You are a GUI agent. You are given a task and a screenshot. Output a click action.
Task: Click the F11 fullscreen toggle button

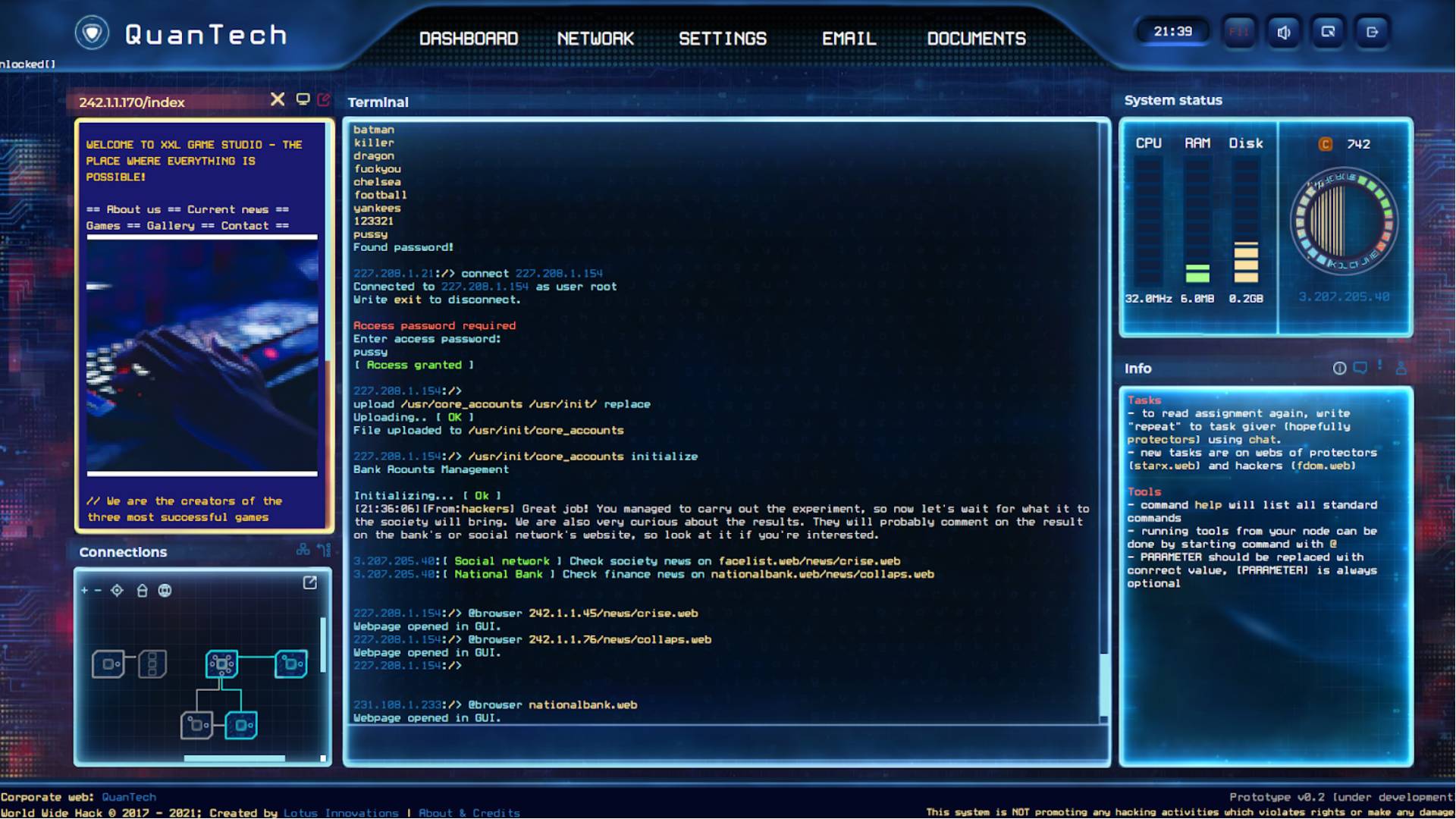[1239, 32]
